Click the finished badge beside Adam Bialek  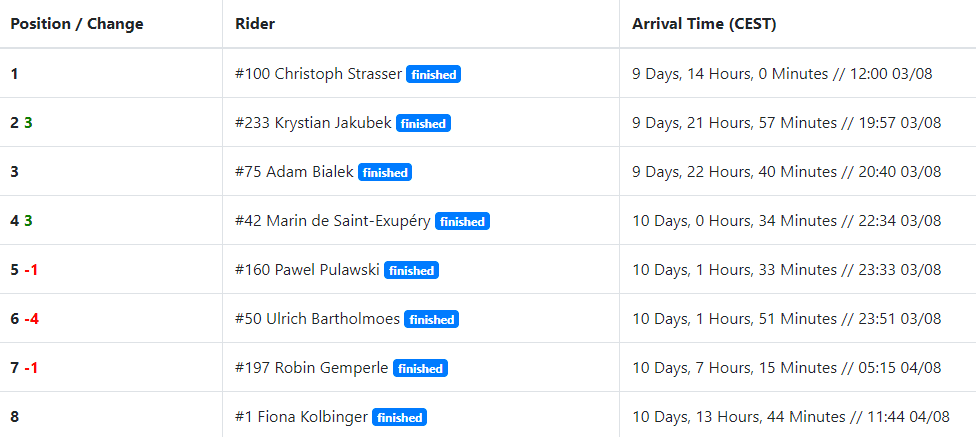[x=385, y=173]
